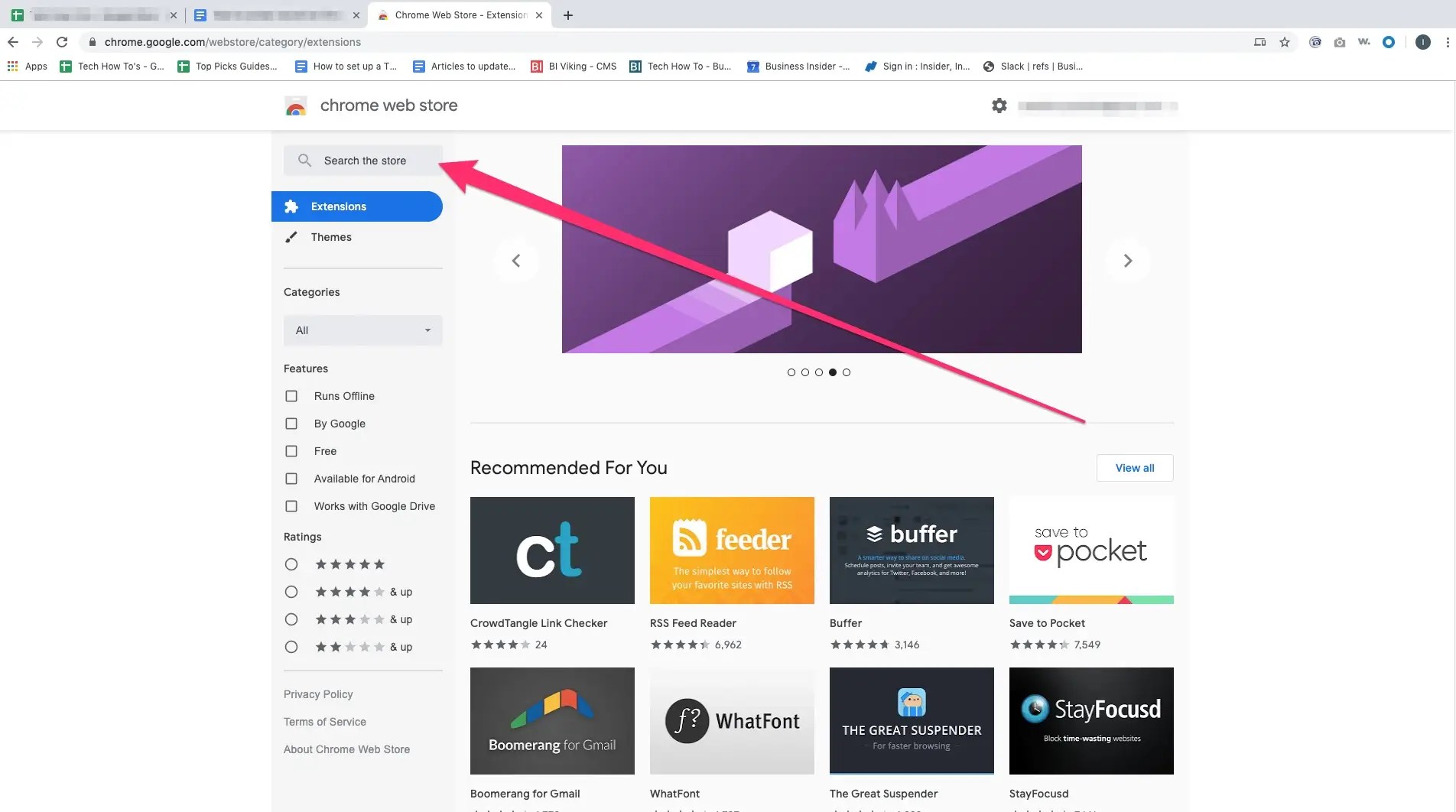Check the Runs Offline feature box
Image resolution: width=1456 pixels, height=812 pixels.
[291, 396]
